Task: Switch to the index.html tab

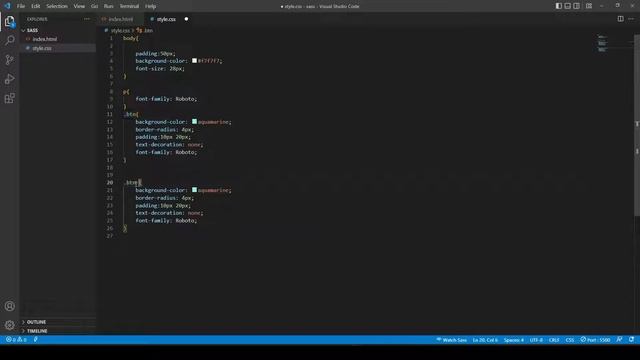Action: [x=120, y=19]
